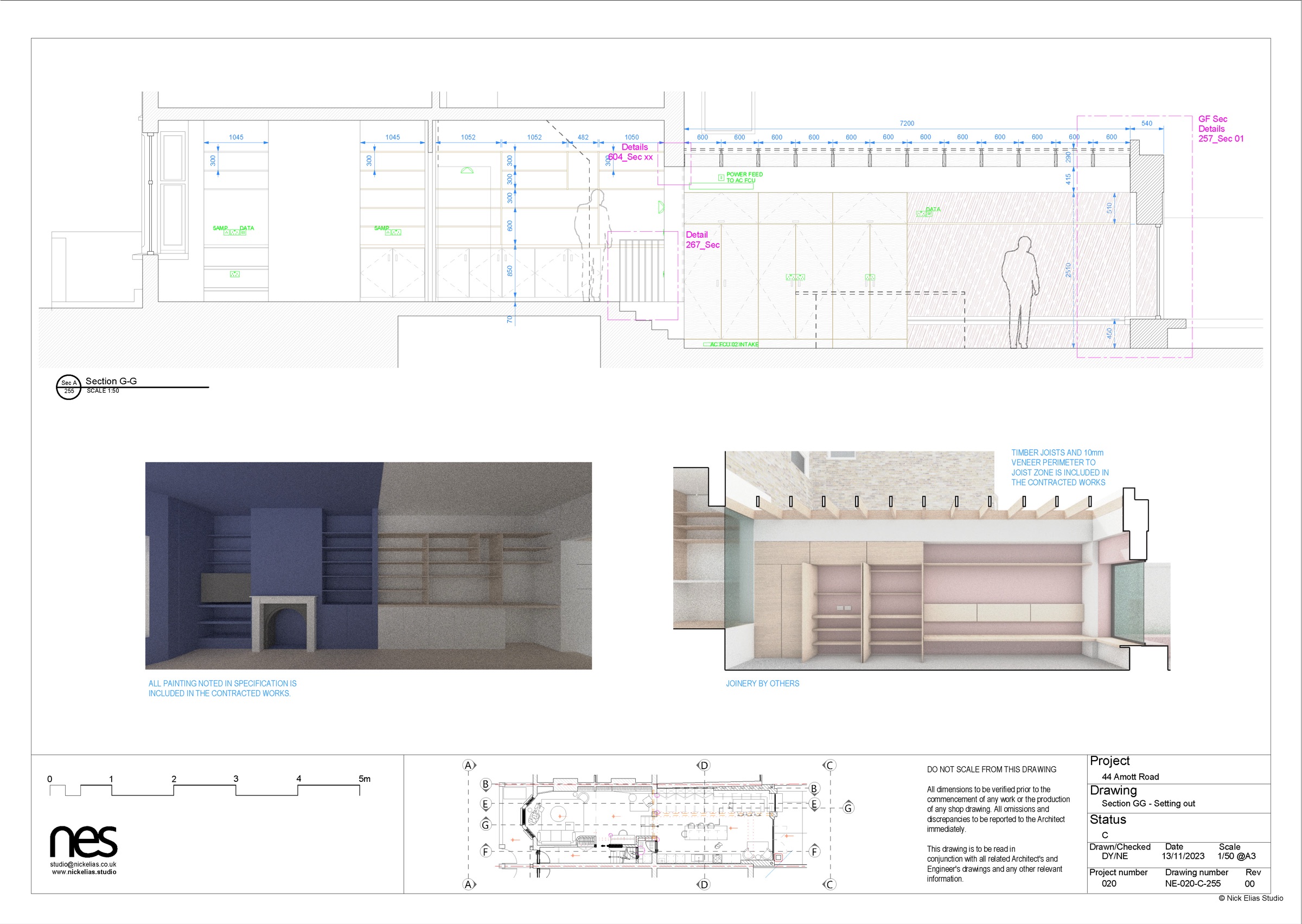1302x924 pixels.
Task: Click the 482 dimension value
Action: 583,137
